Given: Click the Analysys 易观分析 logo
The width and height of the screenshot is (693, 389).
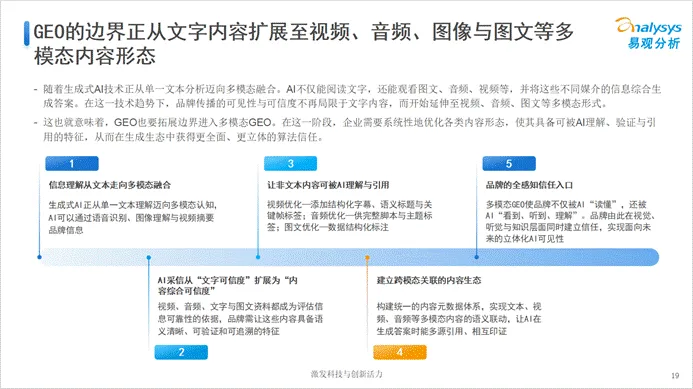Looking at the screenshot, I should point(649,33).
